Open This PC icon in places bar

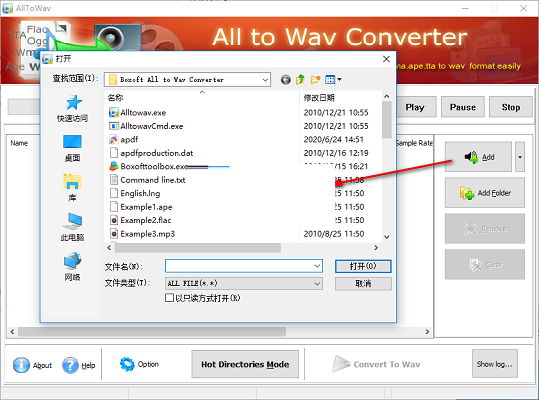point(72,221)
